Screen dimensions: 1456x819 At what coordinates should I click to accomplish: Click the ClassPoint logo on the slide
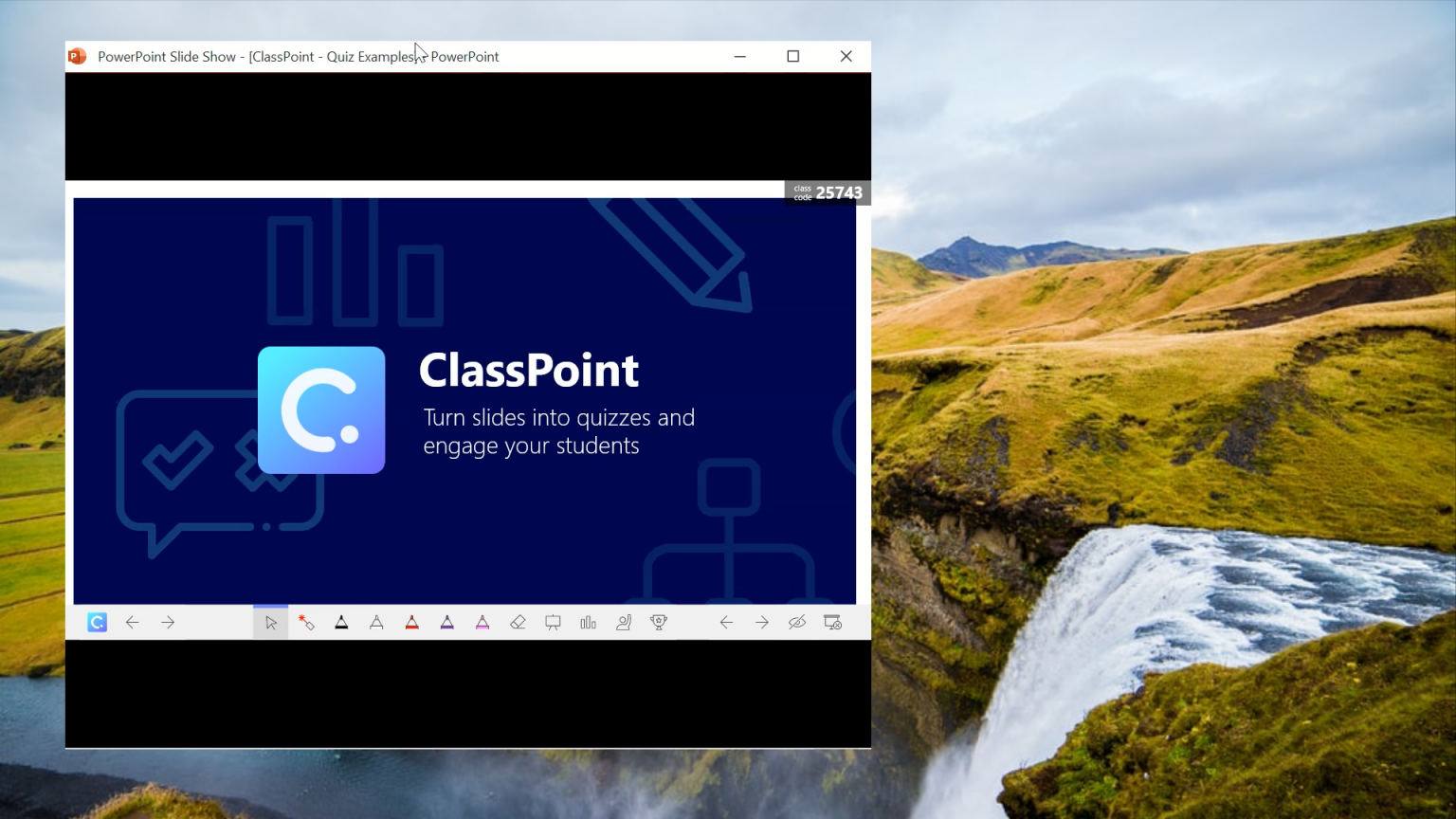(x=321, y=409)
